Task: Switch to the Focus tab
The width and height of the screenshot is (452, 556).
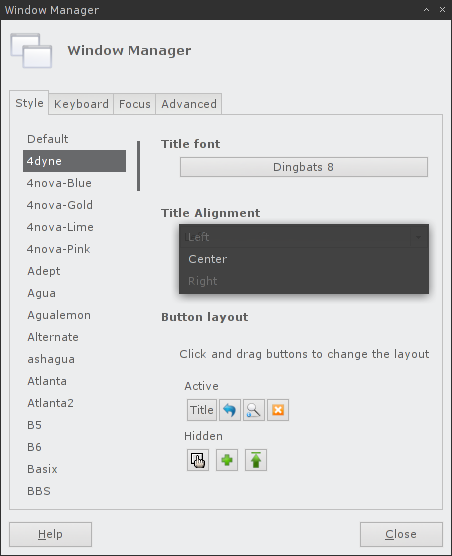Action: tap(135, 104)
